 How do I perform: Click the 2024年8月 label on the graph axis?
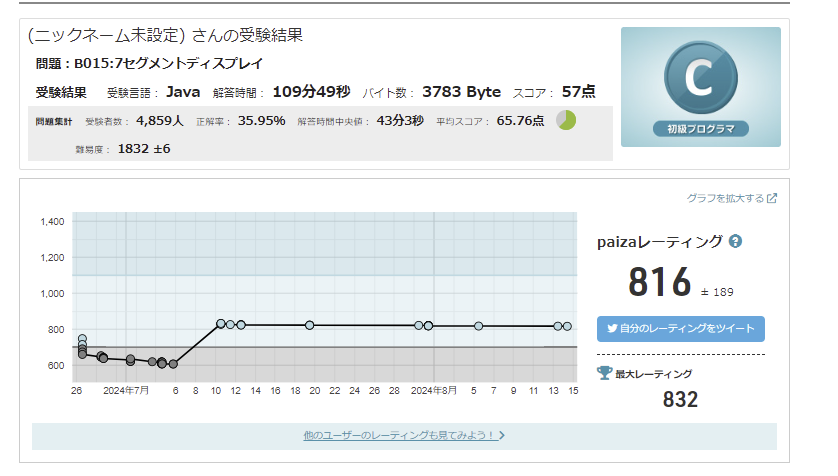pos(434,390)
